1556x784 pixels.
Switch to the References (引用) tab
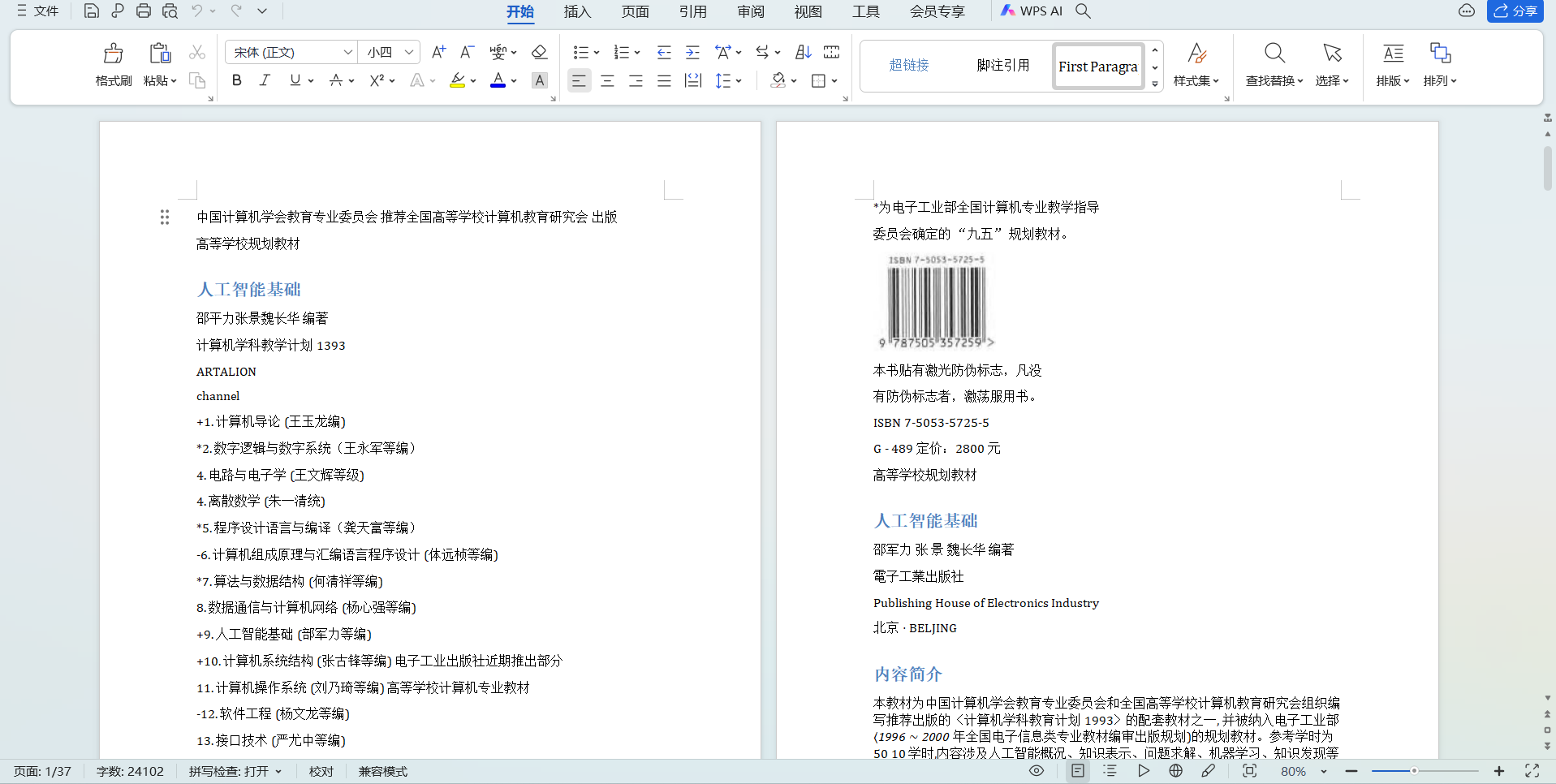click(x=692, y=11)
